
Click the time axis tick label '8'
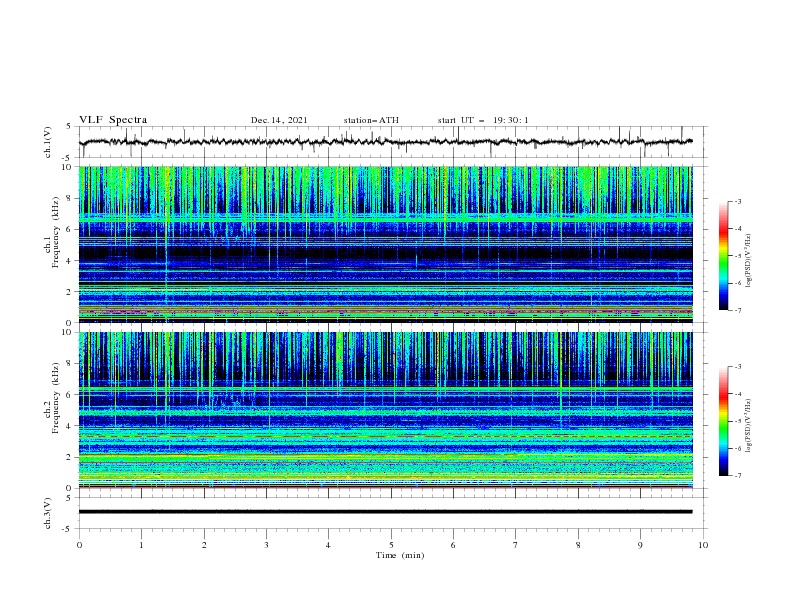point(578,545)
